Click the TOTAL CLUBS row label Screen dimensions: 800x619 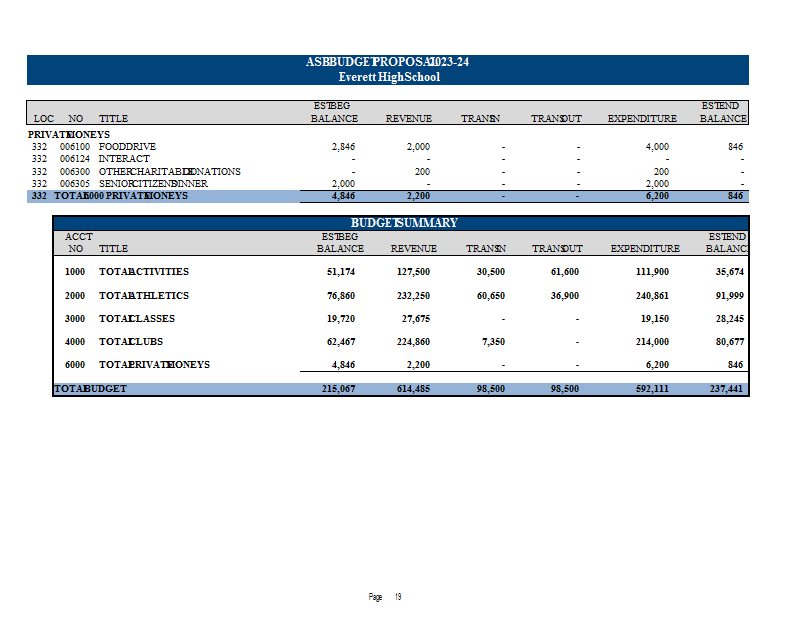(x=131, y=341)
